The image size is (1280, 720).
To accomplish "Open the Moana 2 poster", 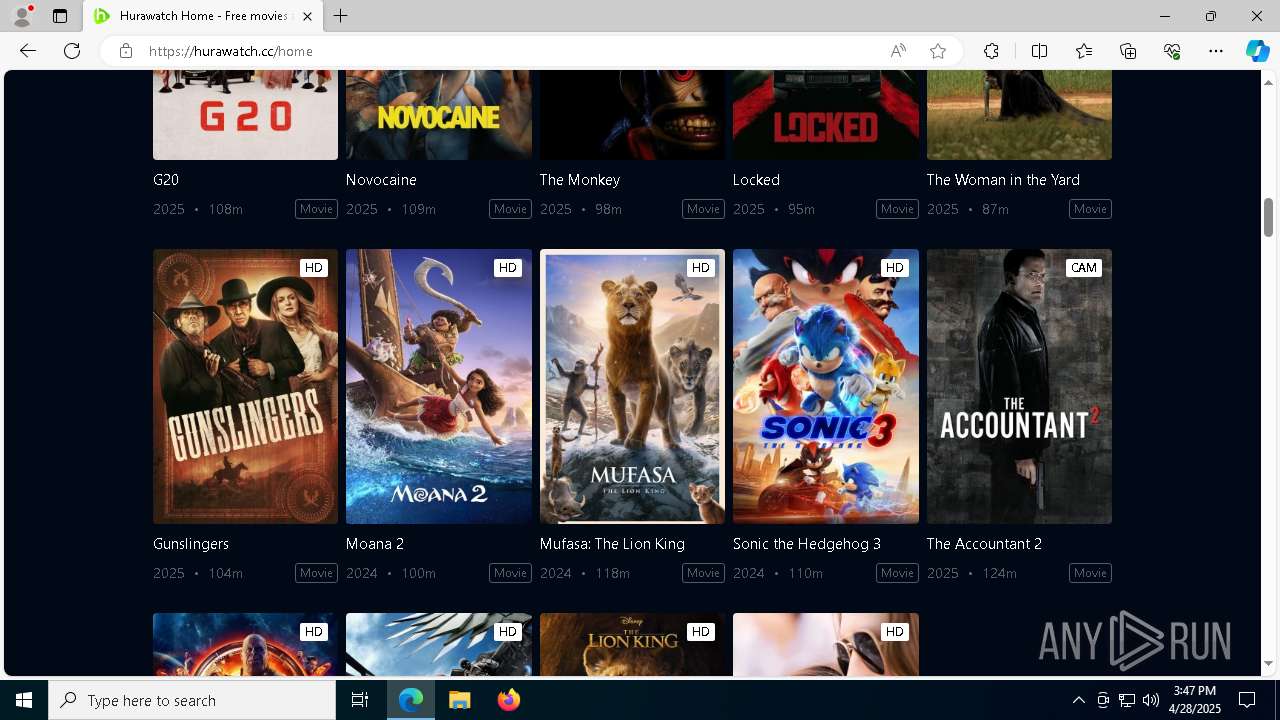I will (439, 386).
